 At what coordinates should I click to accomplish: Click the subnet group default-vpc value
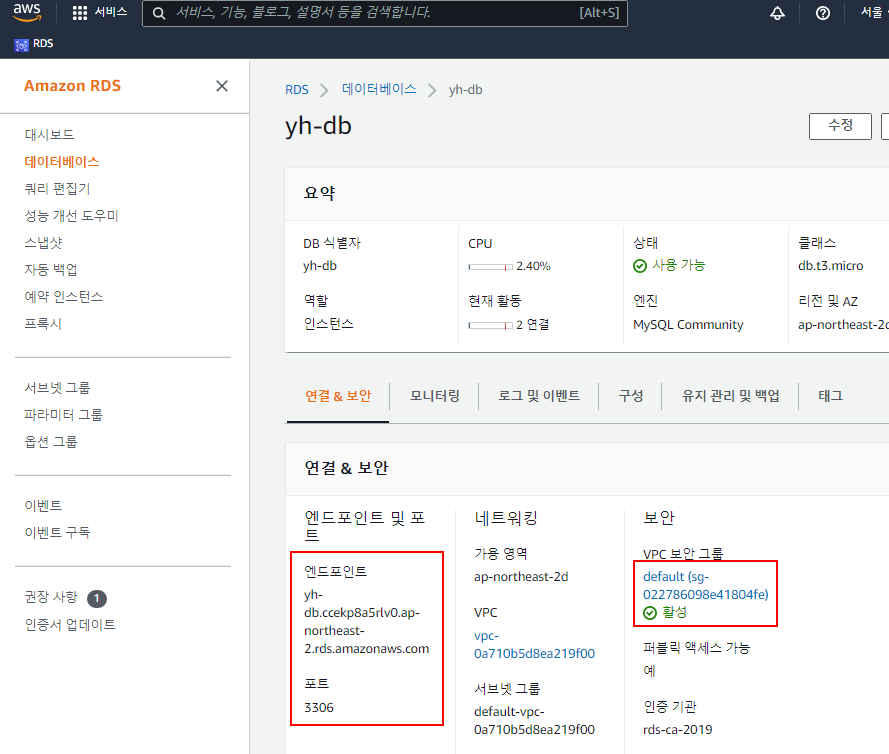(534, 721)
